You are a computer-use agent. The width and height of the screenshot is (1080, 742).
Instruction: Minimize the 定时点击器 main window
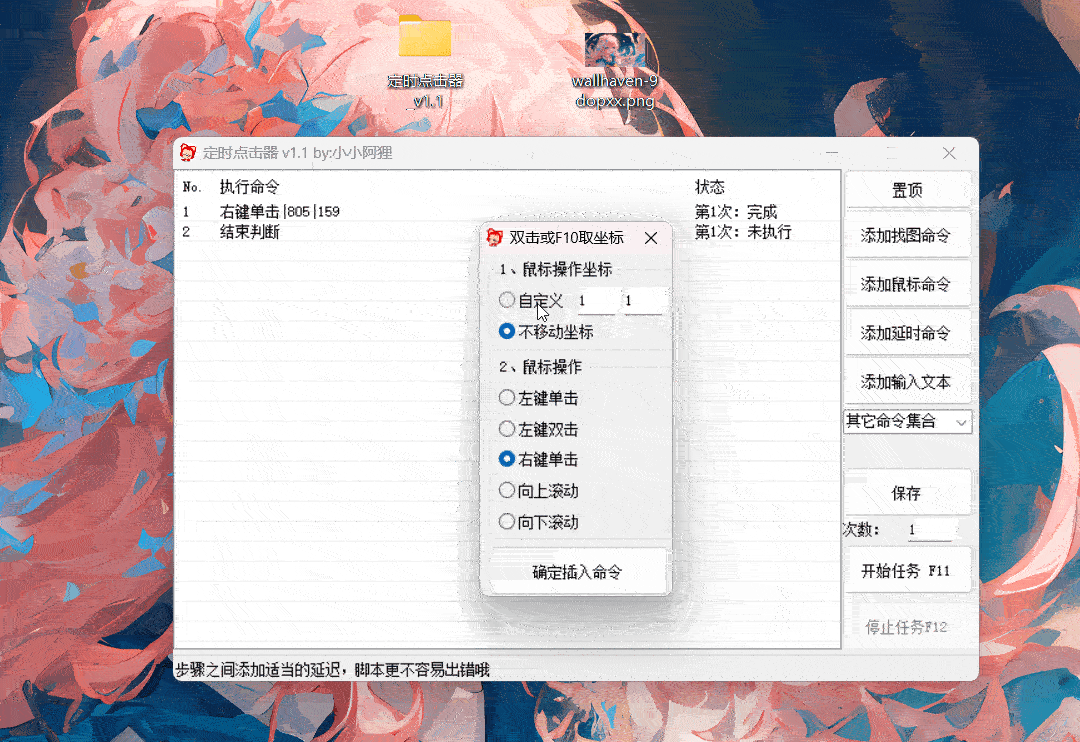[832, 153]
